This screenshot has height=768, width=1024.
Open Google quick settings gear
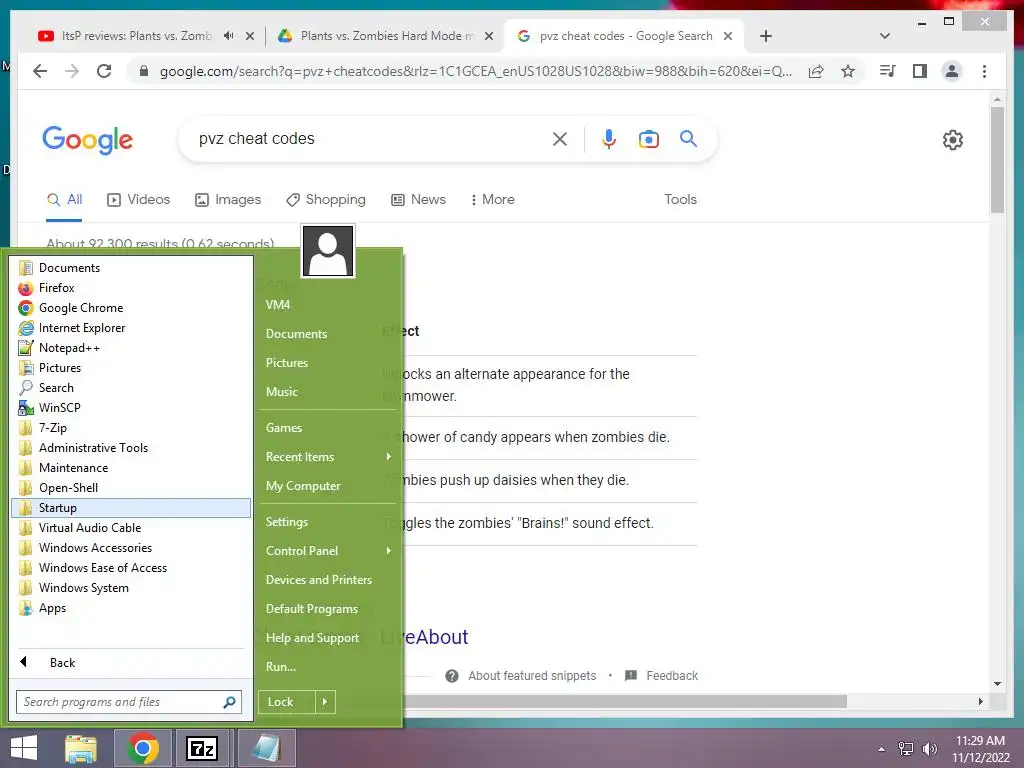[953, 140]
